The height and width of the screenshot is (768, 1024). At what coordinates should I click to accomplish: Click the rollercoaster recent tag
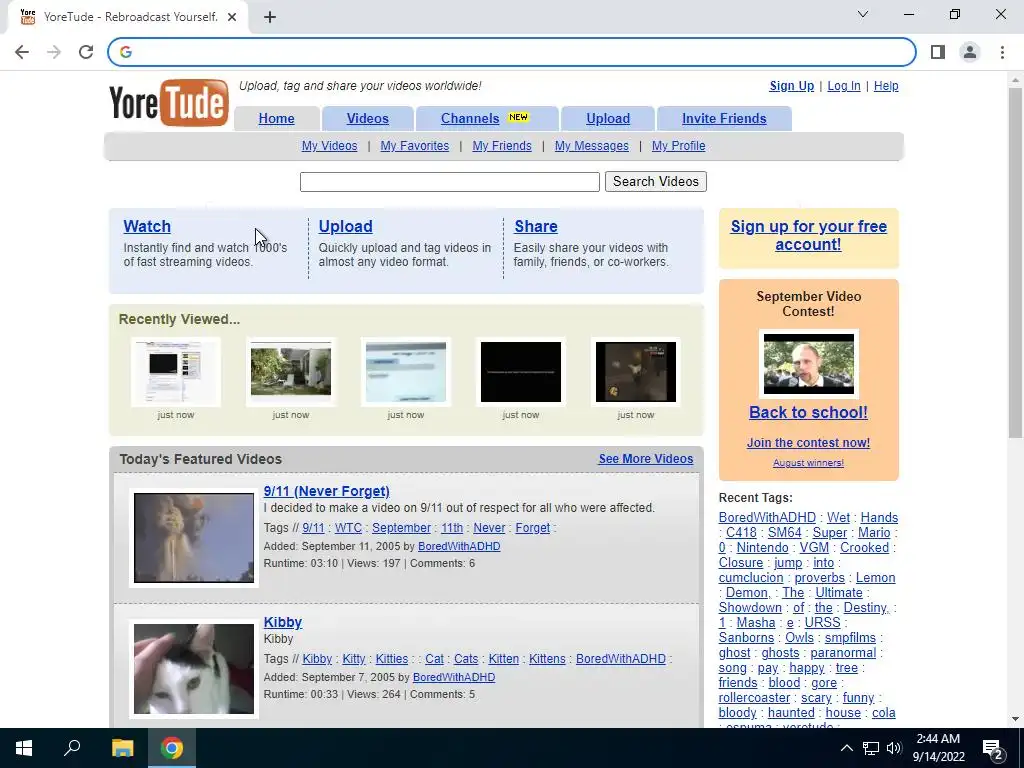[x=754, y=697]
